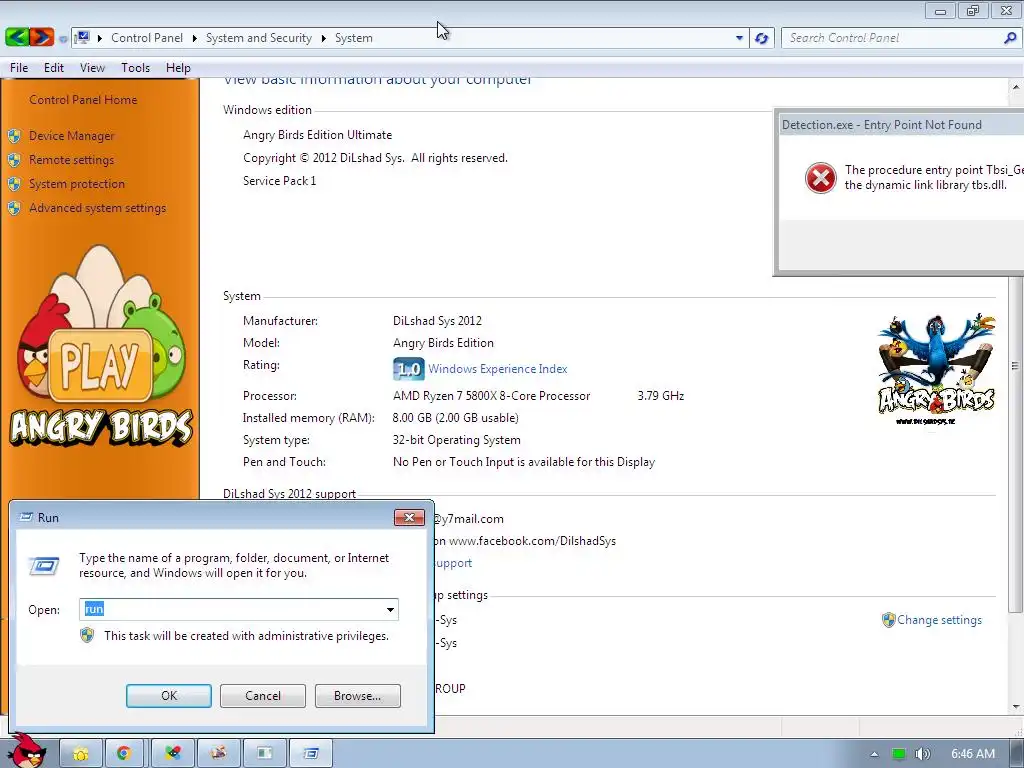Screen dimensions: 1024x768
Task: Go to Control Panel Home
Action: click(83, 99)
